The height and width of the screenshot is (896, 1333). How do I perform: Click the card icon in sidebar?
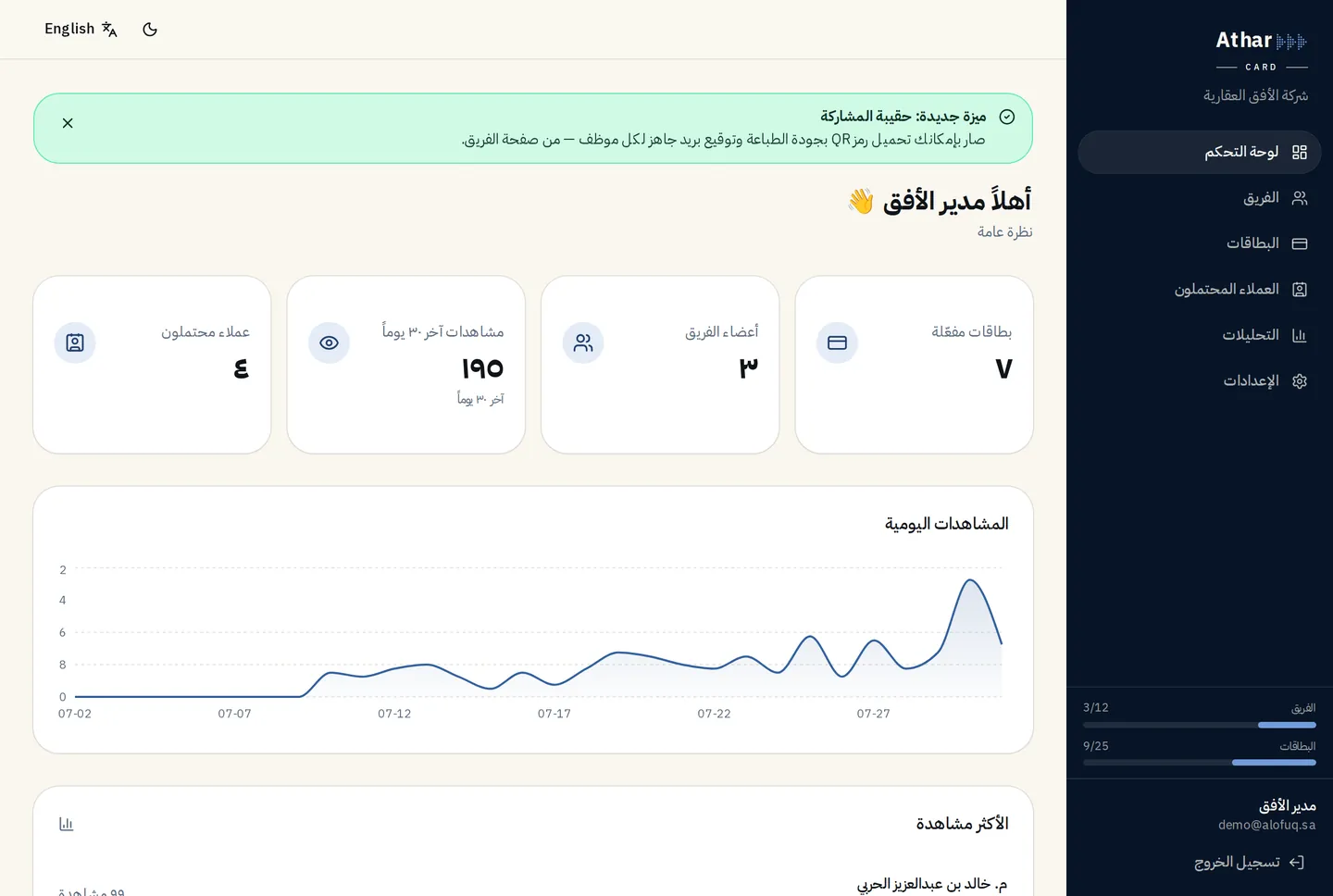[1300, 243]
